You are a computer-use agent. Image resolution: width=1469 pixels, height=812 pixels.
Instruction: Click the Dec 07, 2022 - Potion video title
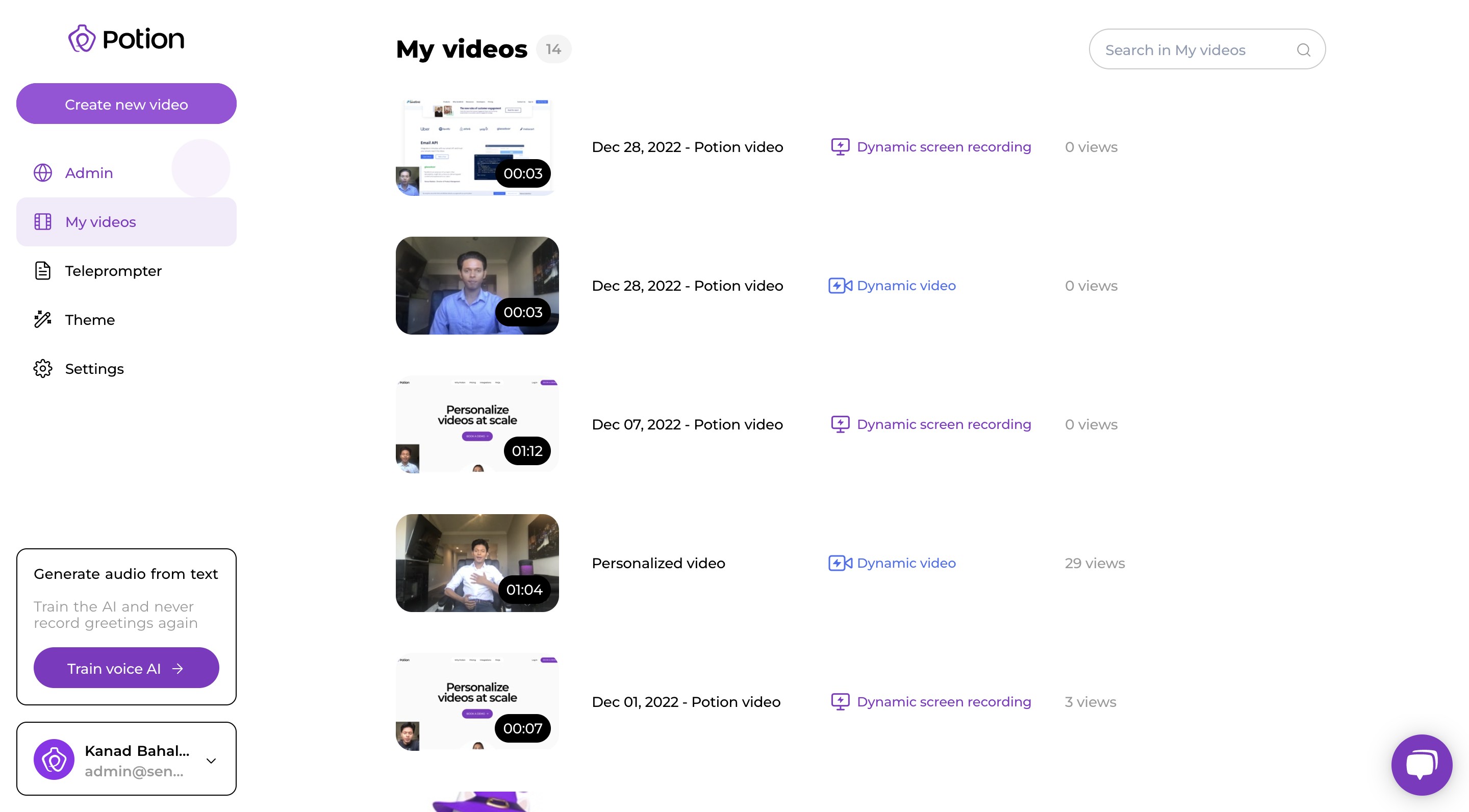pos(687,424)
